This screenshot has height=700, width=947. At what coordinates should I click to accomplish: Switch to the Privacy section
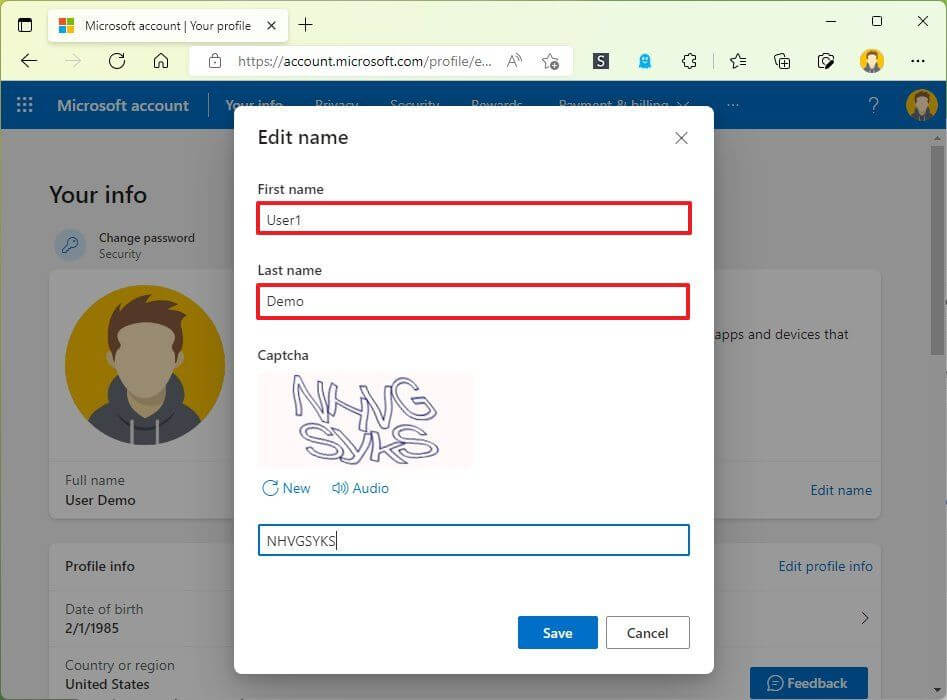click(x=336, y=104)
